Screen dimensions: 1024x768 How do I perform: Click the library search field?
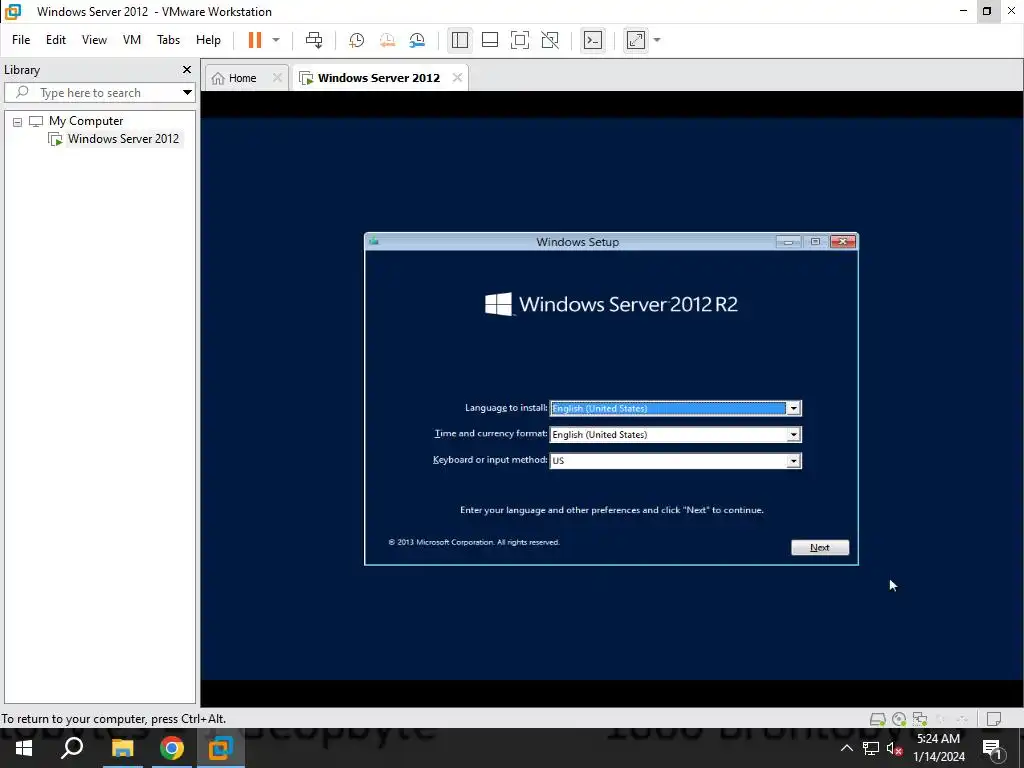91,93
